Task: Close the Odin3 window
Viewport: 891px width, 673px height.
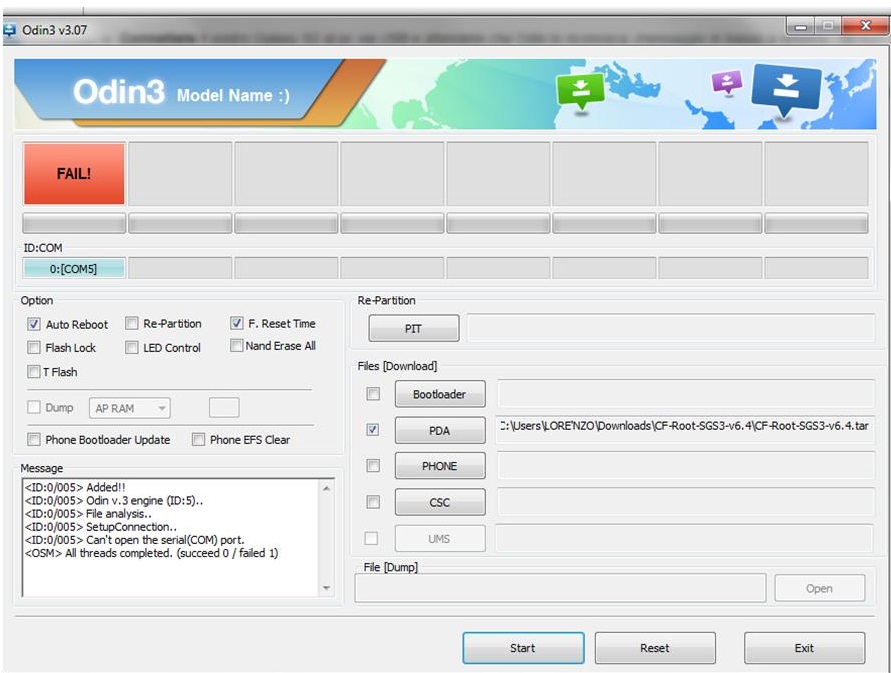Action: [865, 26]
